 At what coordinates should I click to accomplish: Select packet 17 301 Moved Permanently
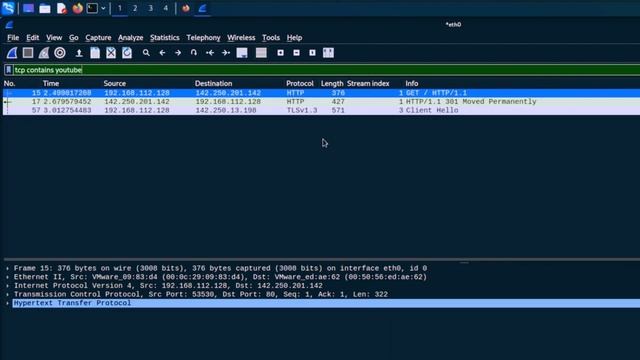(321, 102)
